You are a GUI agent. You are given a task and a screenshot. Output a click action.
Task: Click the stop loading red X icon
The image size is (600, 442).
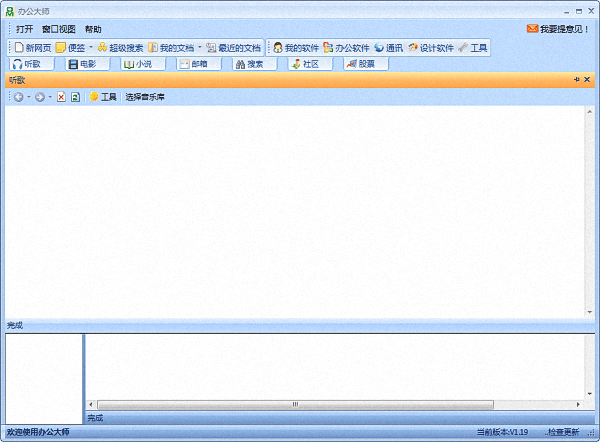point(61,97)
